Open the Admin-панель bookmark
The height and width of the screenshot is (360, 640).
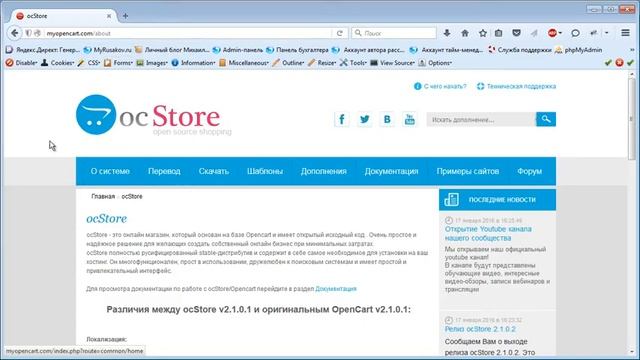(x=238, y=50)
